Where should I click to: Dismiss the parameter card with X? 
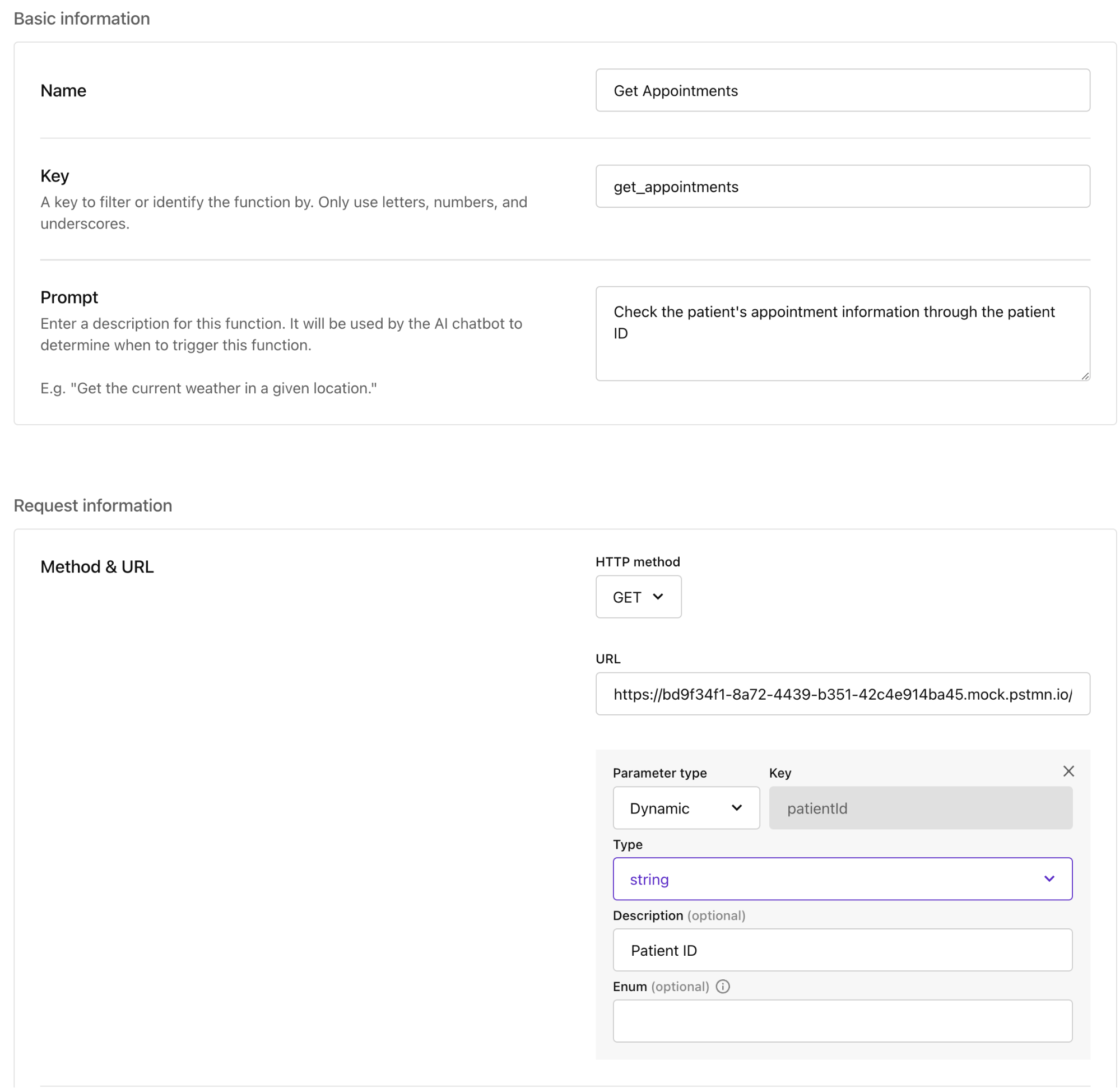pos(1068,771)
